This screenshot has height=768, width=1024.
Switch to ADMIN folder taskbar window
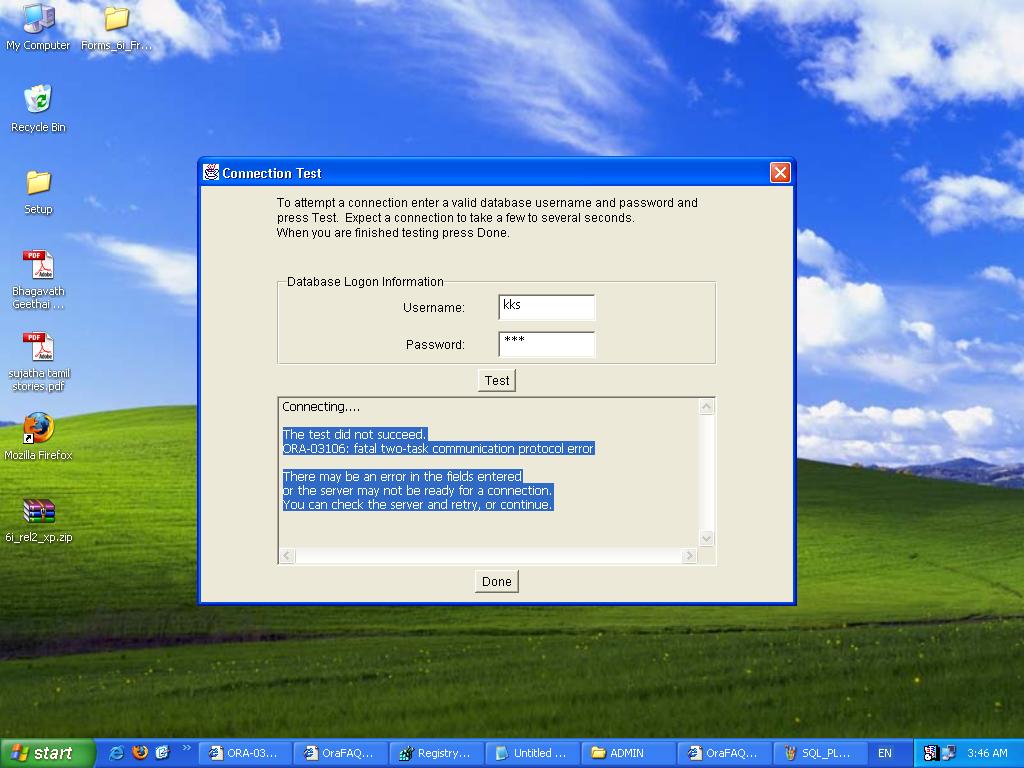[628, 753]
